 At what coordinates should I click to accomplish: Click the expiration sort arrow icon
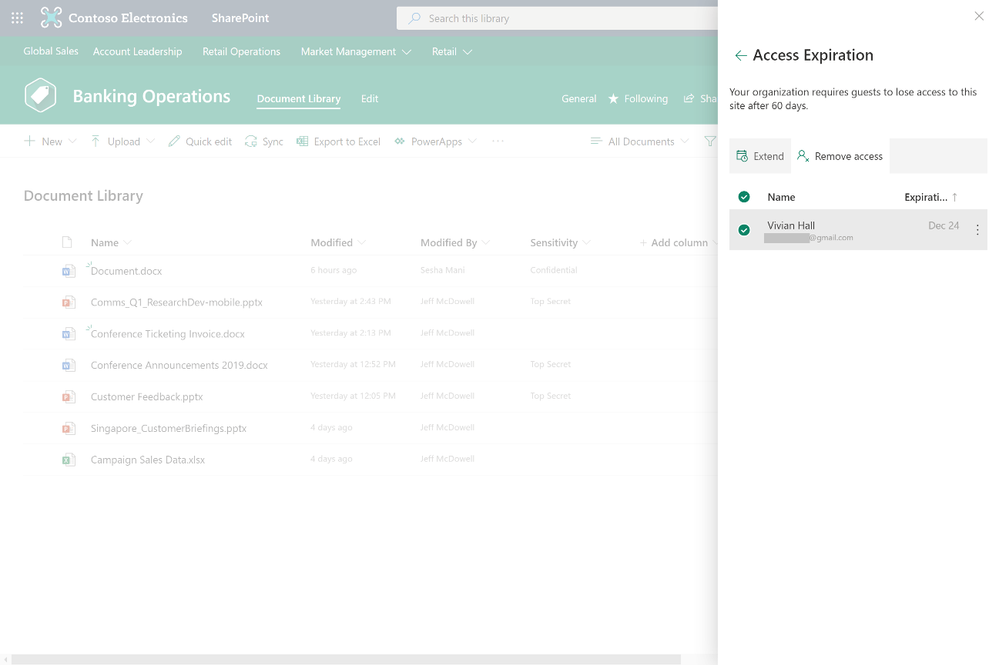pos(954,197)
